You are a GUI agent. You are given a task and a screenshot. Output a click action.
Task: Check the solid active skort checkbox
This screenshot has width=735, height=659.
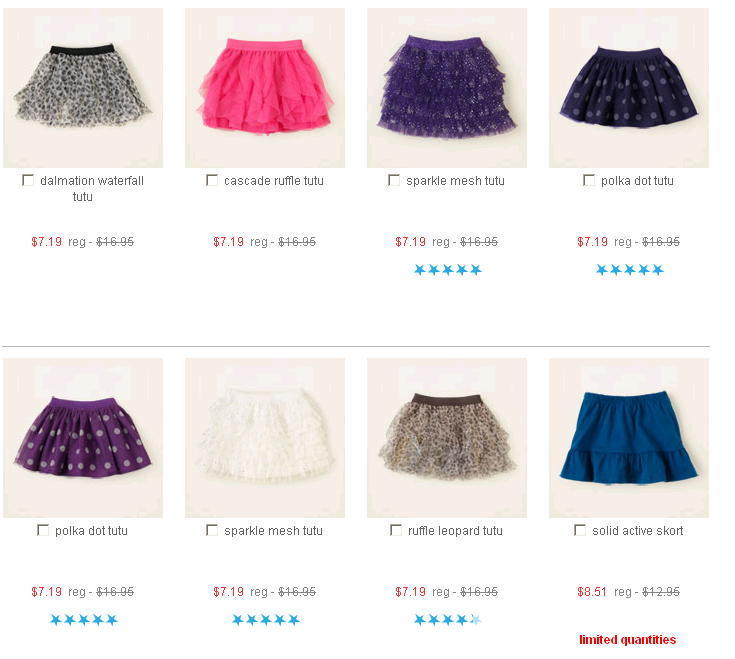coord(580,530)
